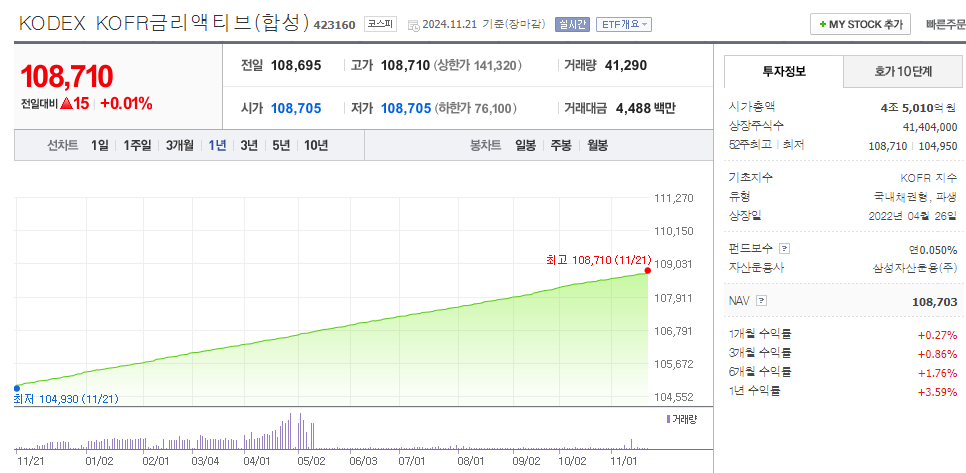Select the 3년 line chart period
The height and width of the screenshot is (473, 966).
point(249,145)
